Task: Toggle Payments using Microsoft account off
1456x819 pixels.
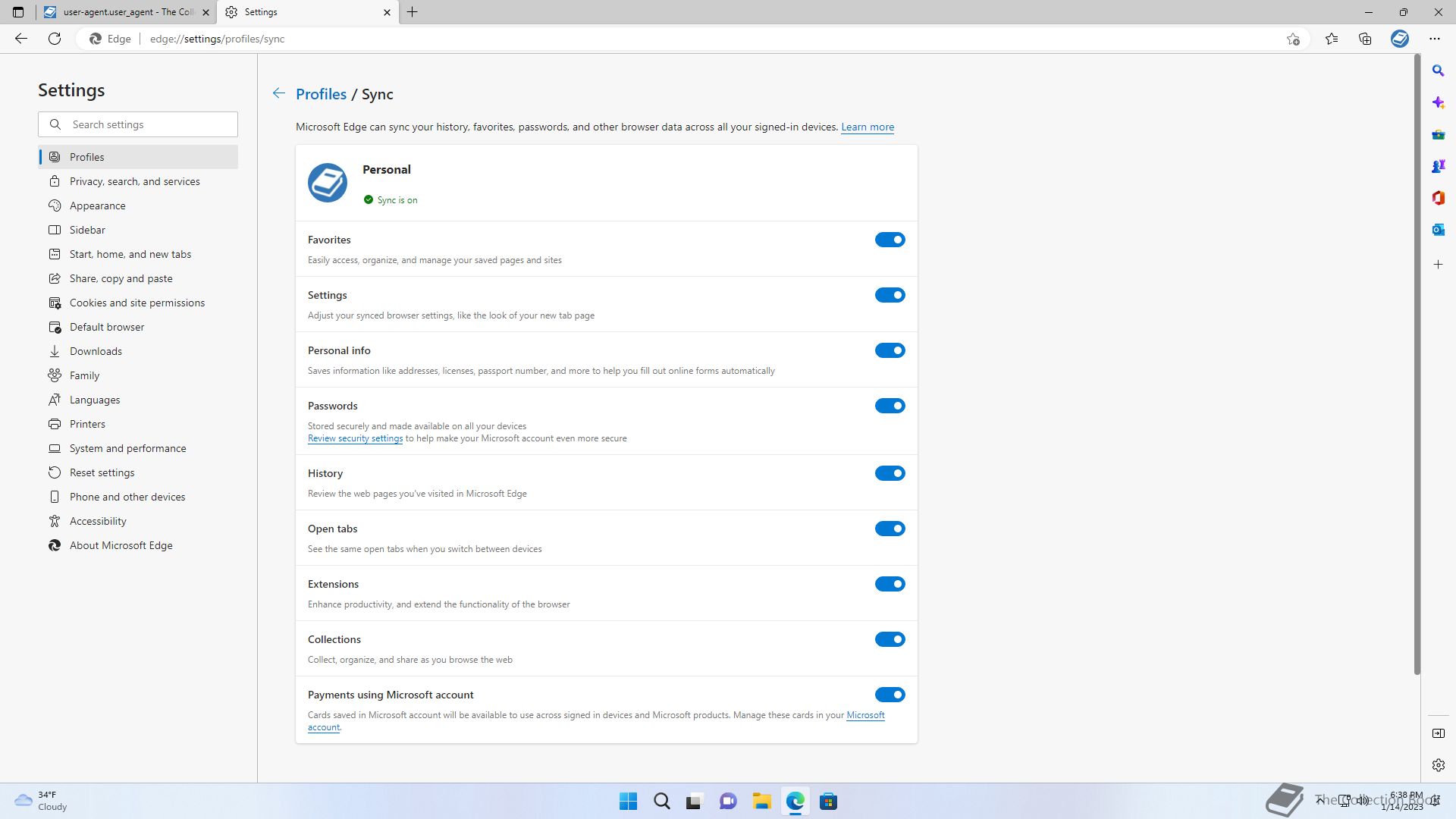Action: 890,695
